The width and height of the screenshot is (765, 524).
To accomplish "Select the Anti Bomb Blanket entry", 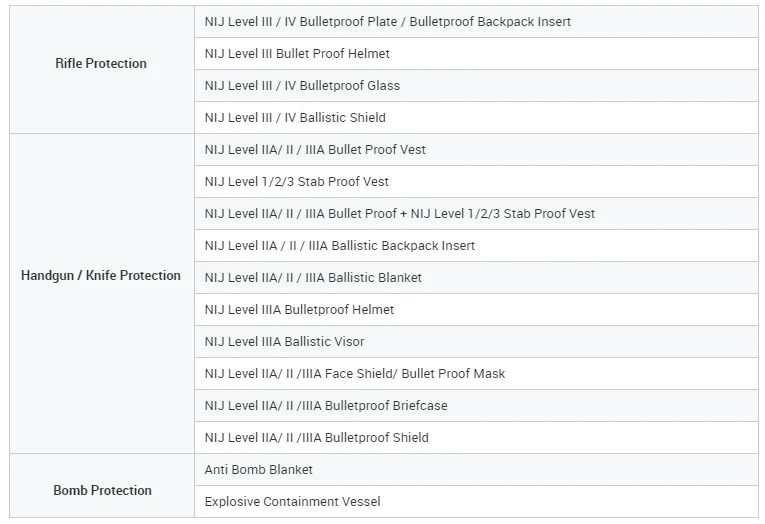I will (476, 469).
